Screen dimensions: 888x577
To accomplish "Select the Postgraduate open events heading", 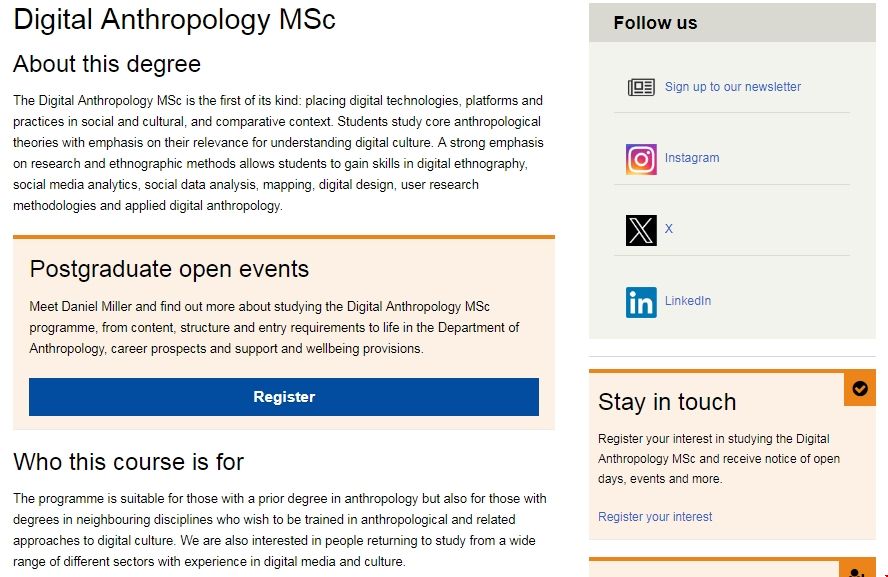I will pos(169,269).
